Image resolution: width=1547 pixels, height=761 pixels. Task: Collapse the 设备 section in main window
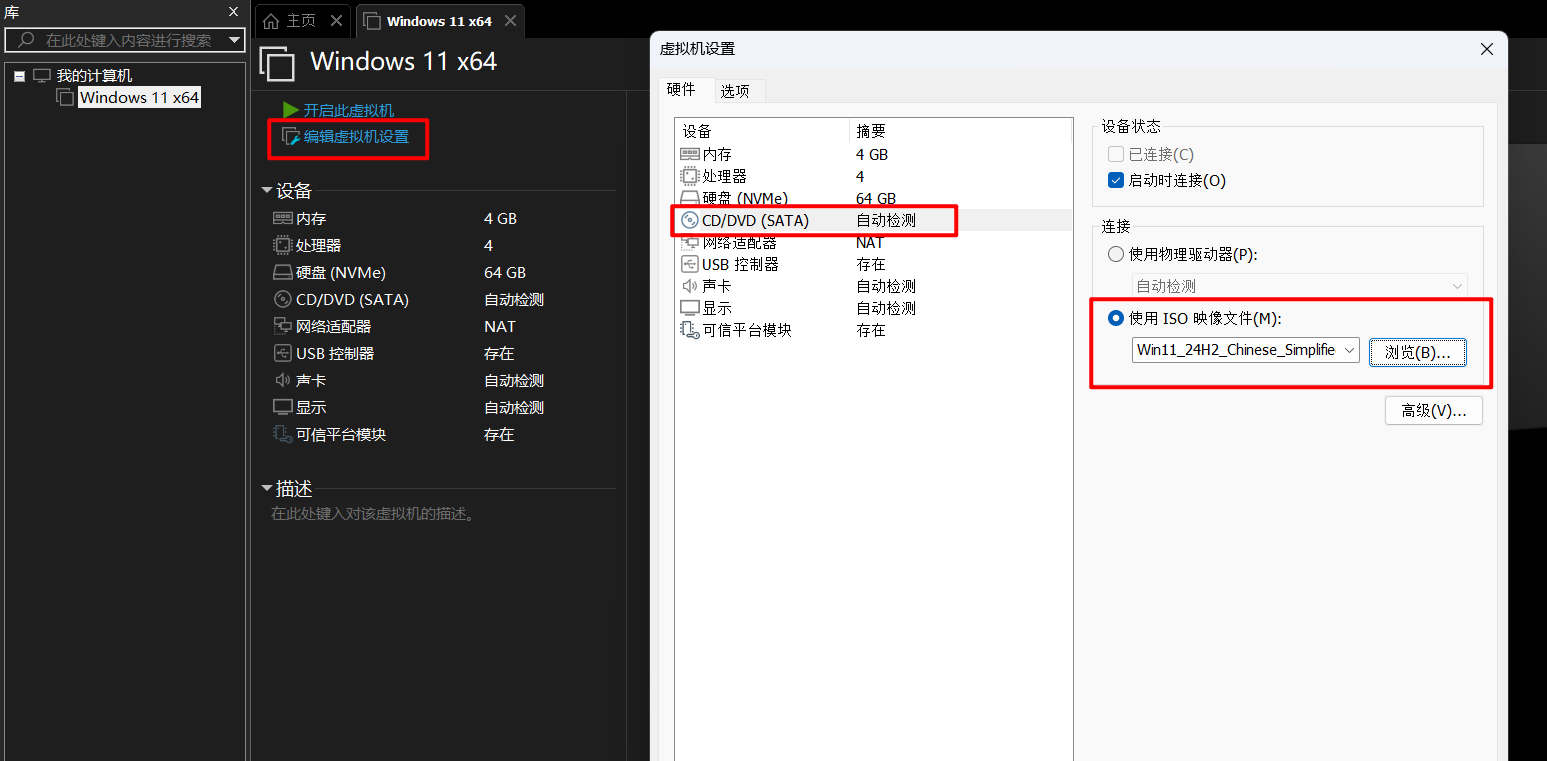pos(266,190)
